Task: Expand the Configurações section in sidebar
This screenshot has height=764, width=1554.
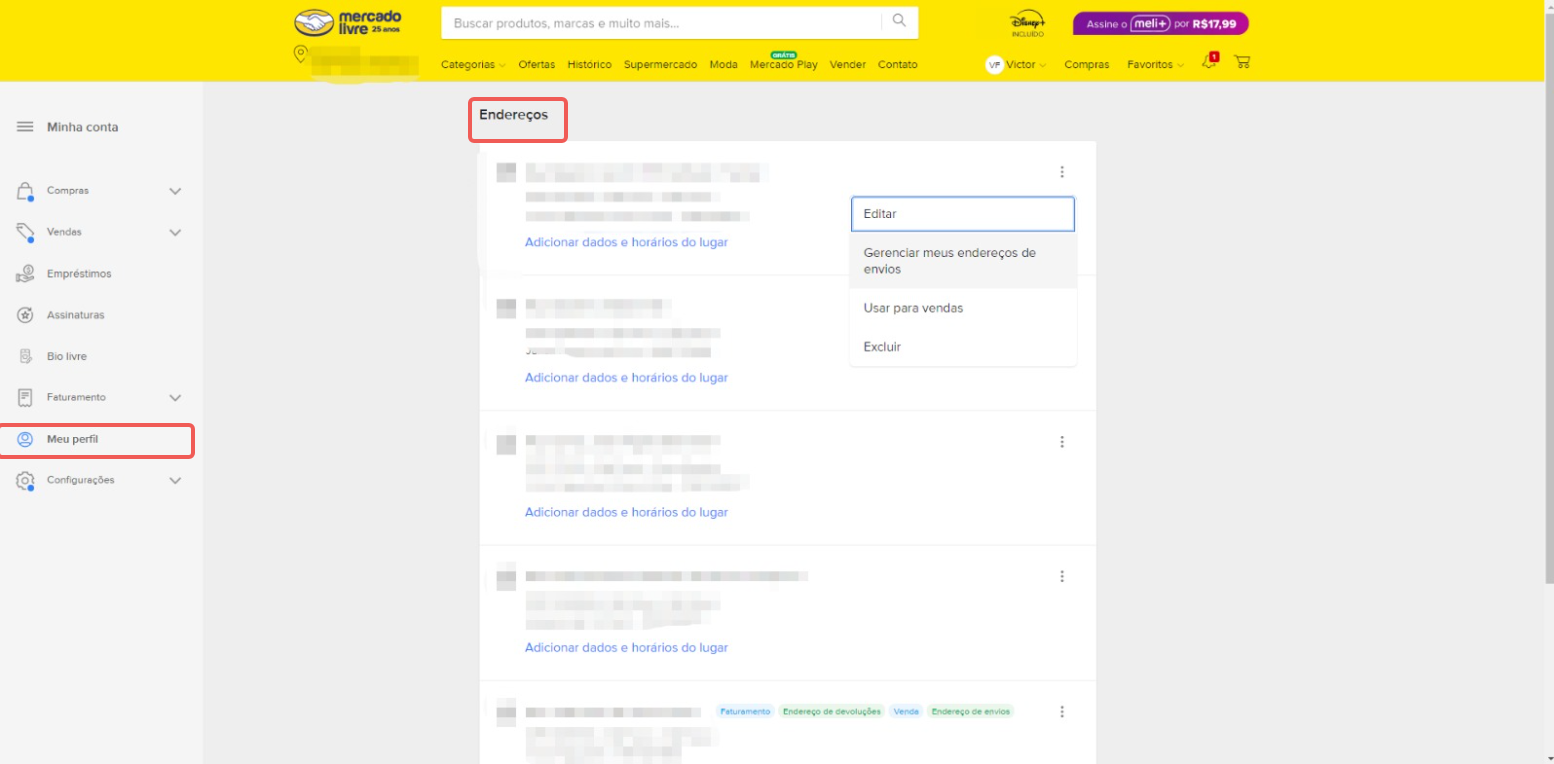Action: (x=175, y=481)
